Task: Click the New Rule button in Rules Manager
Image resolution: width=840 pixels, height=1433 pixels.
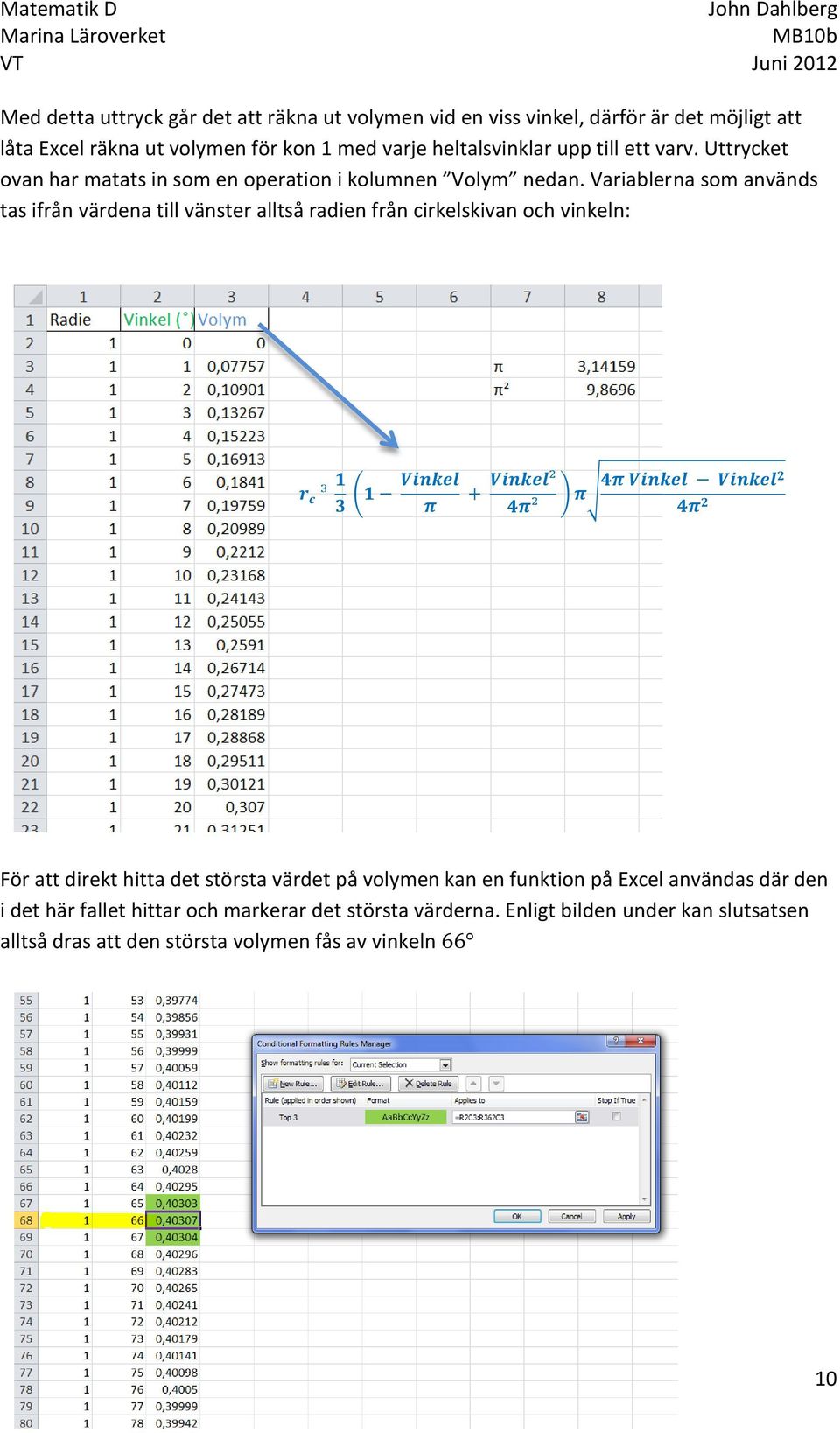Action: tap(294, 1084)
